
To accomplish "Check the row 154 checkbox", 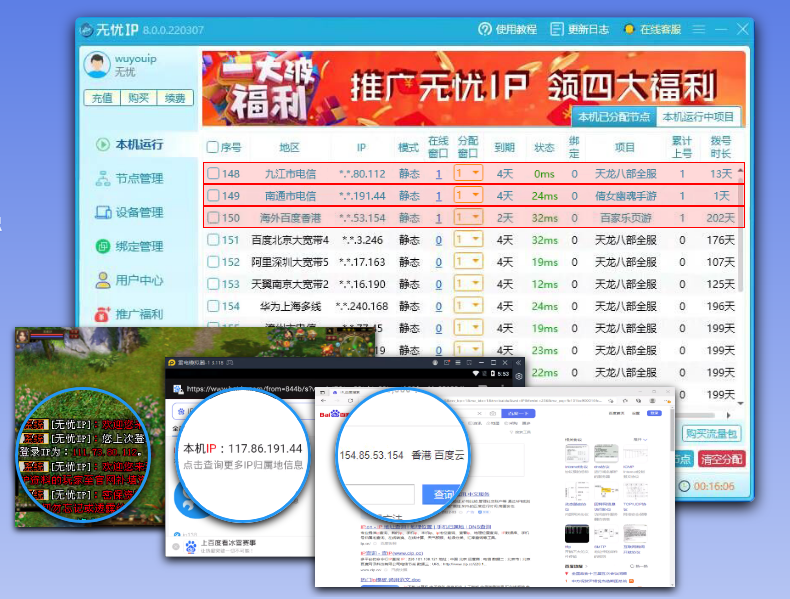I will click(x=213, y=306).
